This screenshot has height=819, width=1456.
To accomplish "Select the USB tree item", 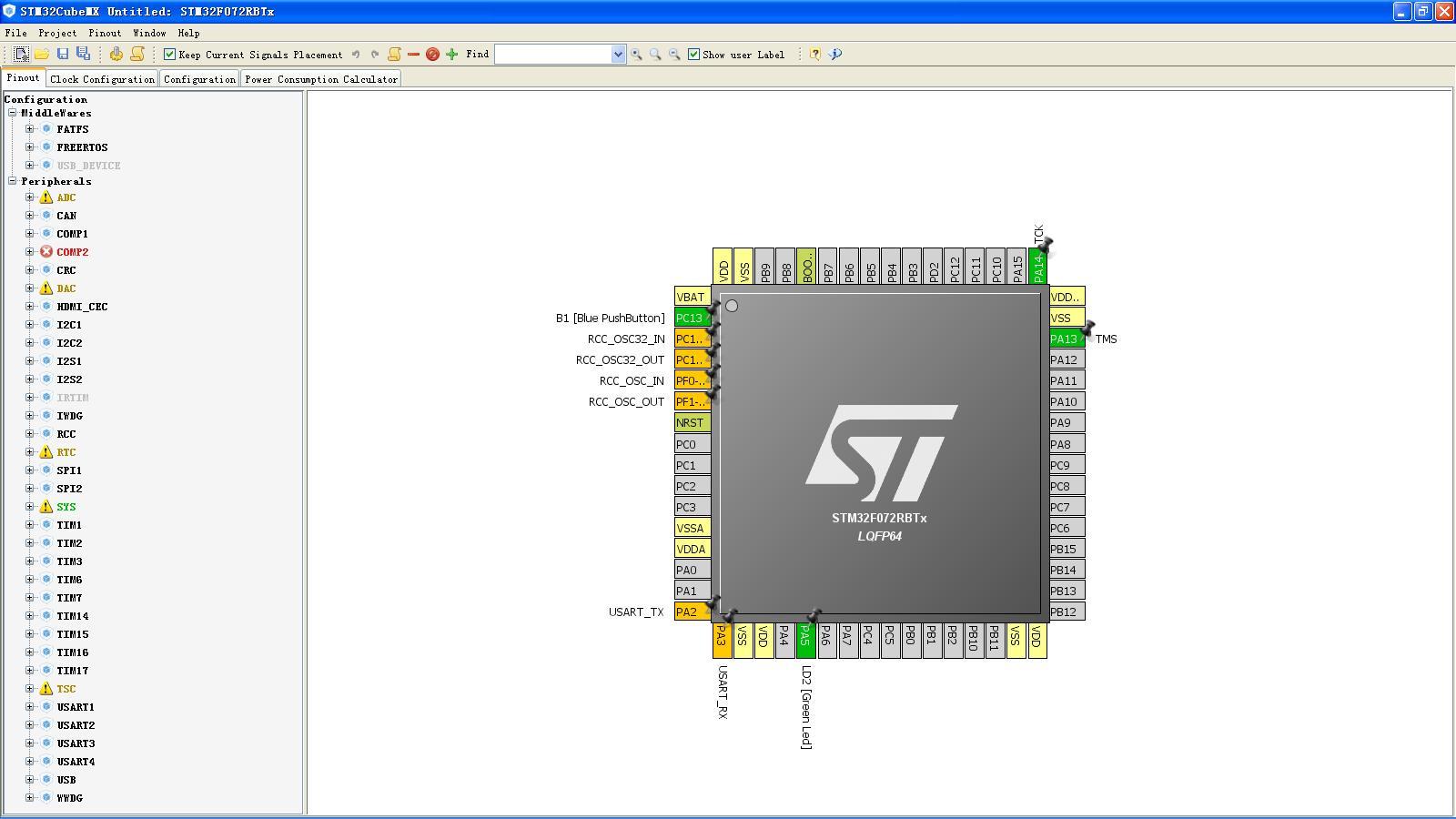I will point(66,780).
